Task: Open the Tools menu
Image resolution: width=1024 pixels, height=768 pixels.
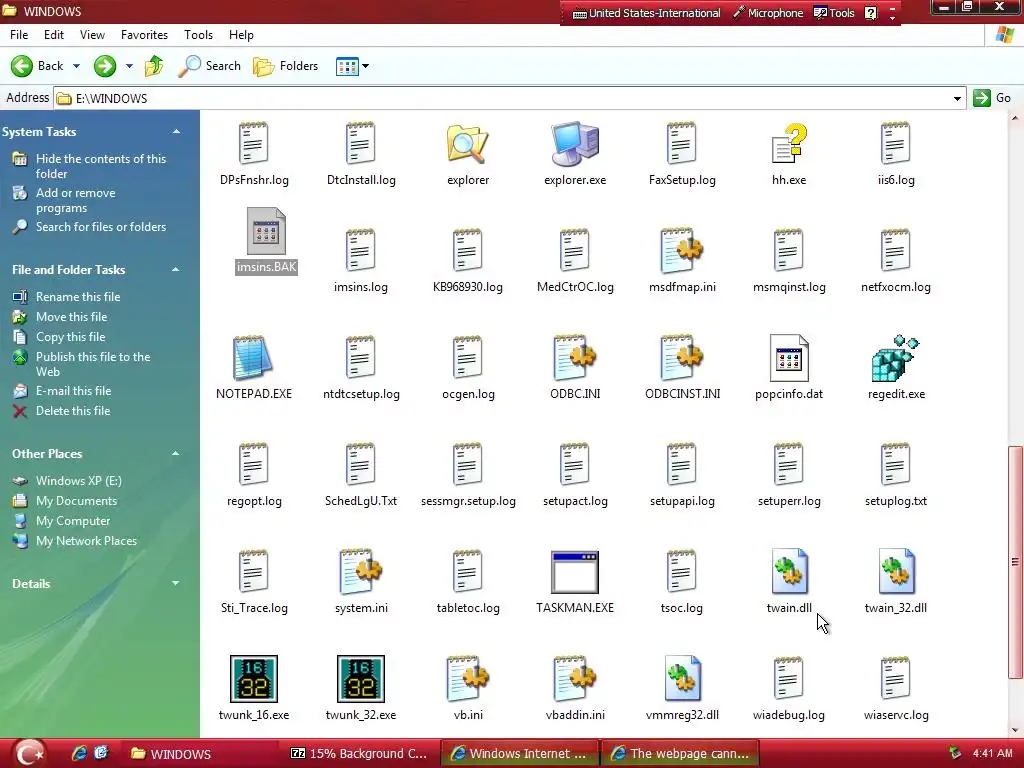Action: [199, 35]
